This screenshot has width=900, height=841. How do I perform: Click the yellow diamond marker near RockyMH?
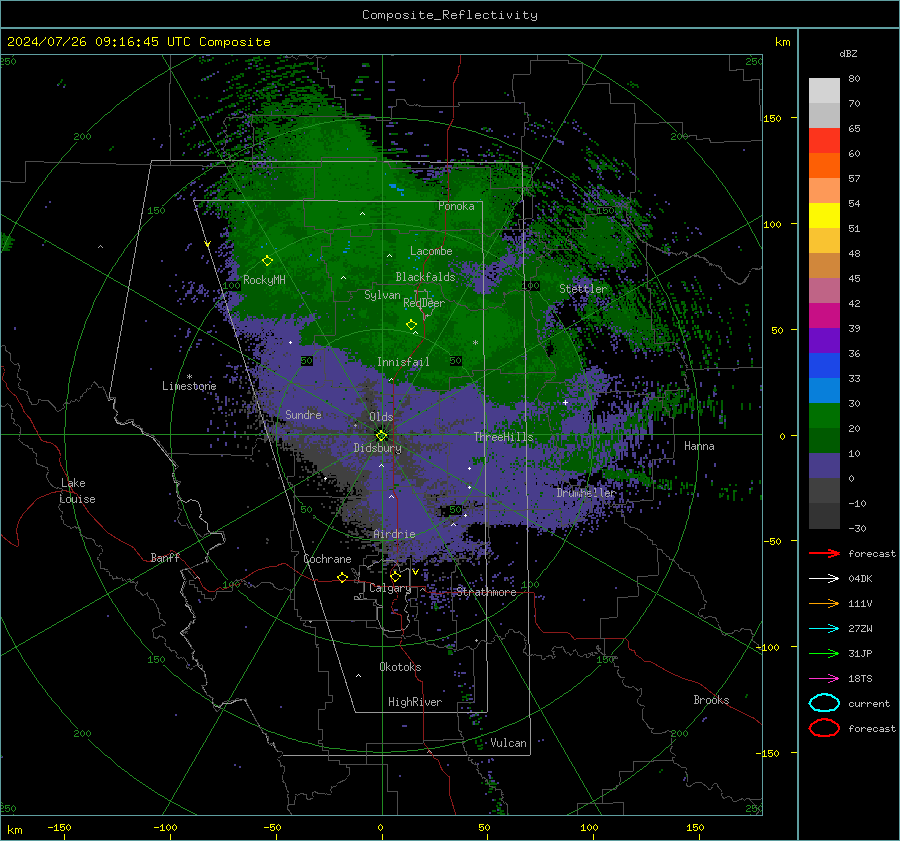[x=267, y=261]
